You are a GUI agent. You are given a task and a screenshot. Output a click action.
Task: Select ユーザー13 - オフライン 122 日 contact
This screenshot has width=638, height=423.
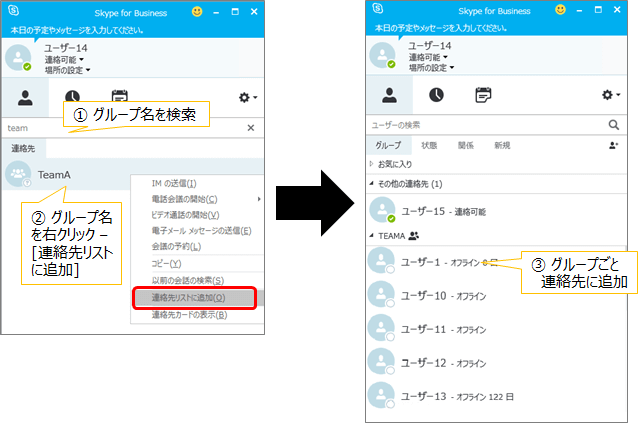tap(496, 396)
